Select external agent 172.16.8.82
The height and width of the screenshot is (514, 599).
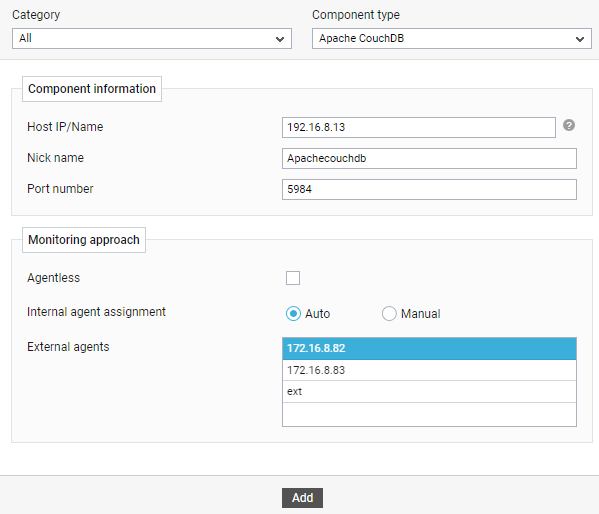[x=429, y=349]
